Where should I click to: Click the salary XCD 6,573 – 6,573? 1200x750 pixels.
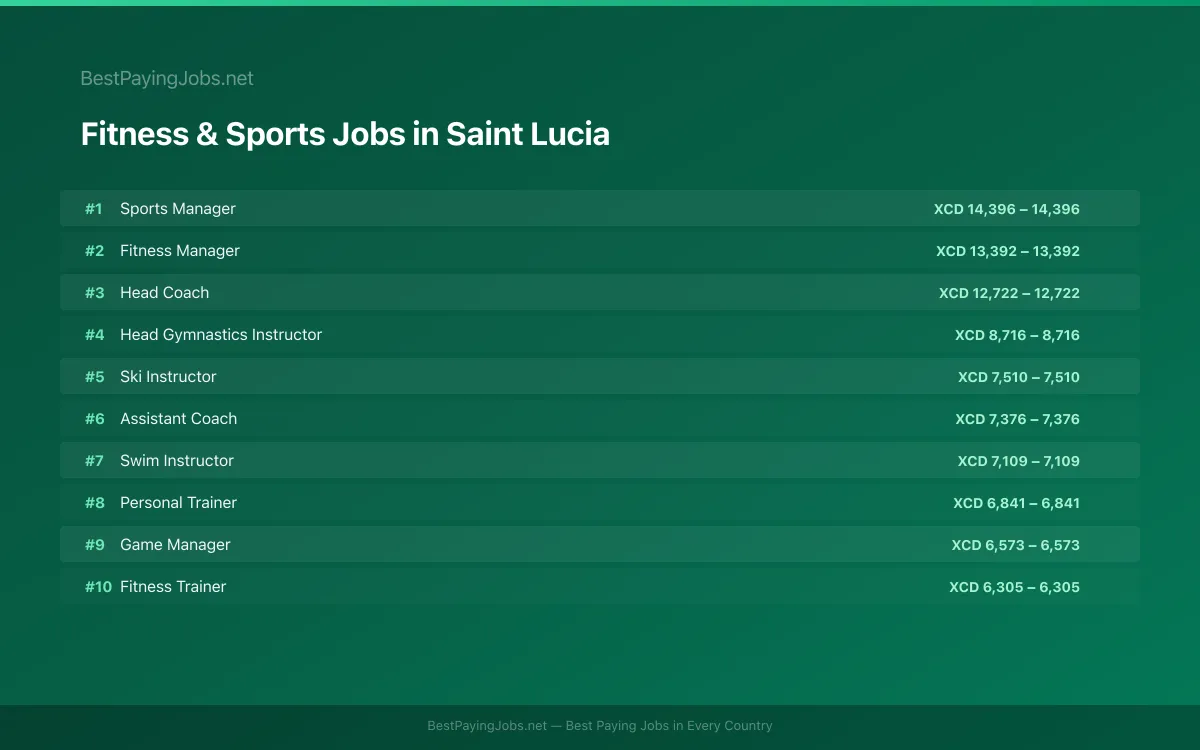[x=1016, y=545]
